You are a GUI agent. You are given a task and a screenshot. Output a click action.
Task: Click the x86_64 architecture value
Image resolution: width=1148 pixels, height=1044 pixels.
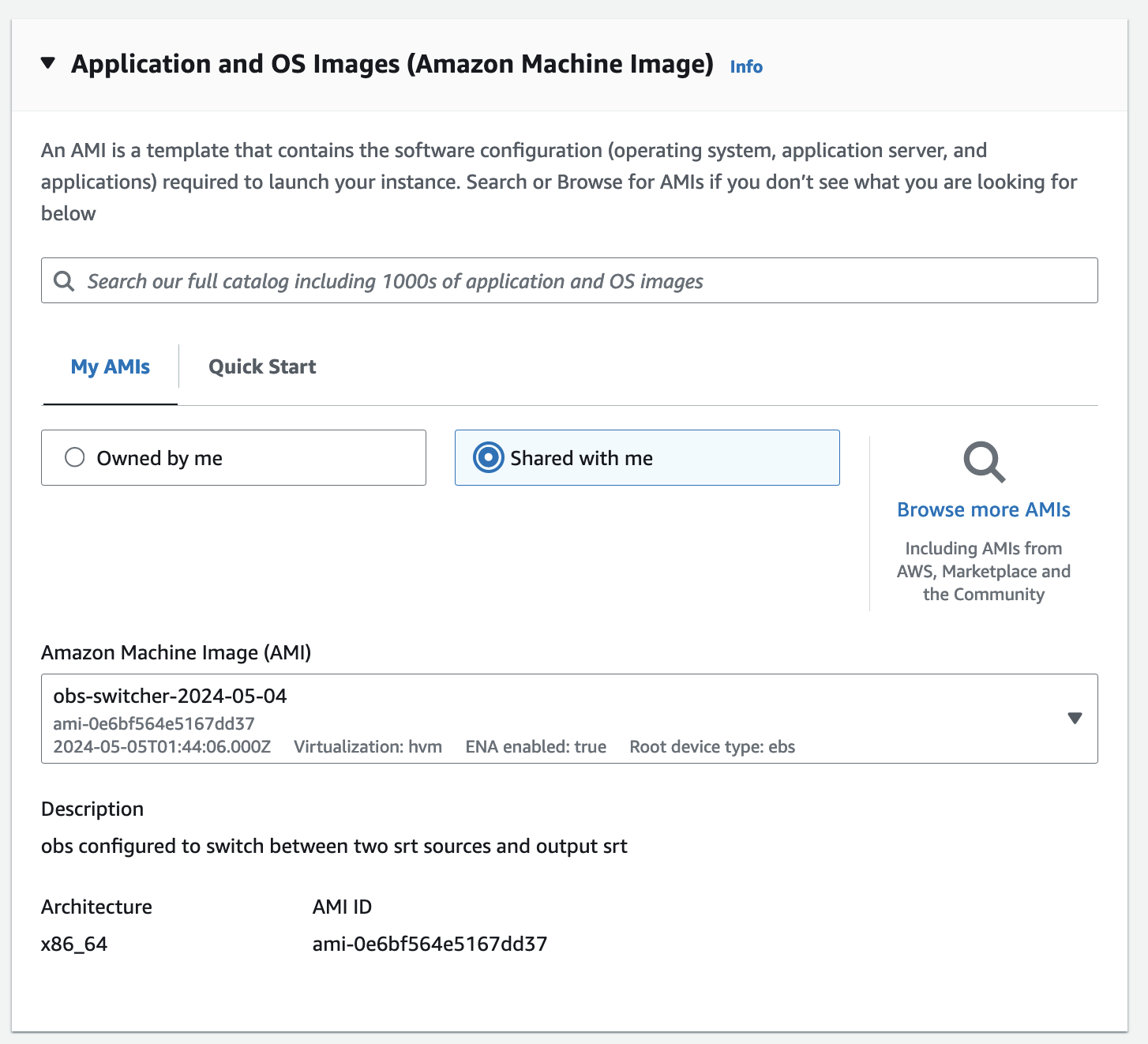[74, 944]
